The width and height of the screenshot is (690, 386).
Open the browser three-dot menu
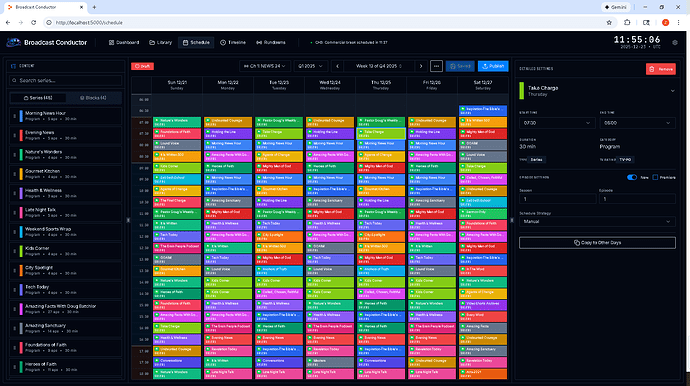coord(679,22)
